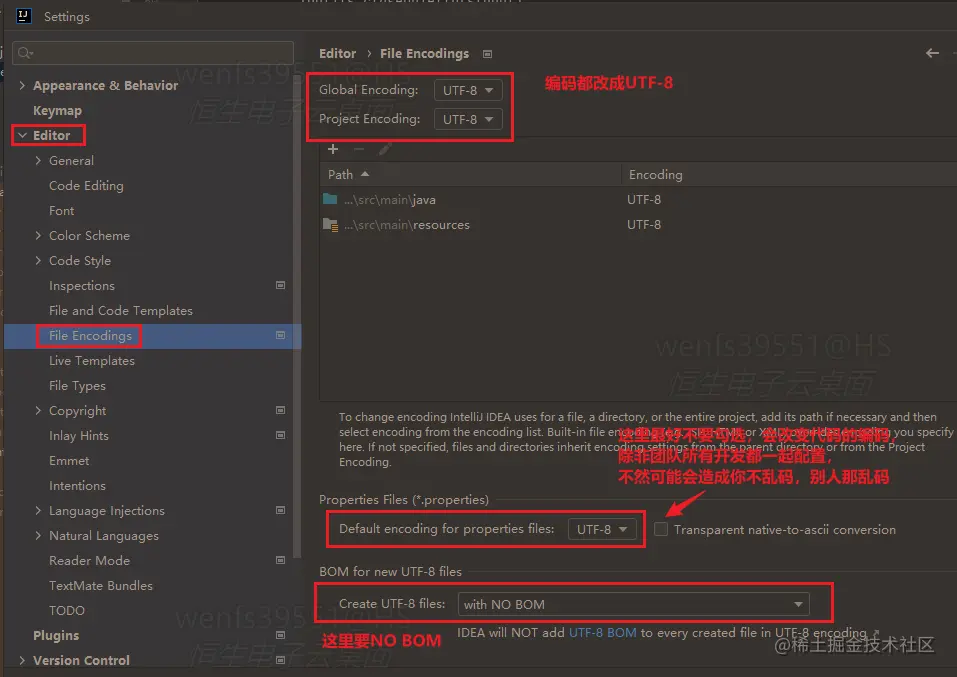
Task: Click the remove path minus icon
Action: pyautogui.click(x=359, y=149)
